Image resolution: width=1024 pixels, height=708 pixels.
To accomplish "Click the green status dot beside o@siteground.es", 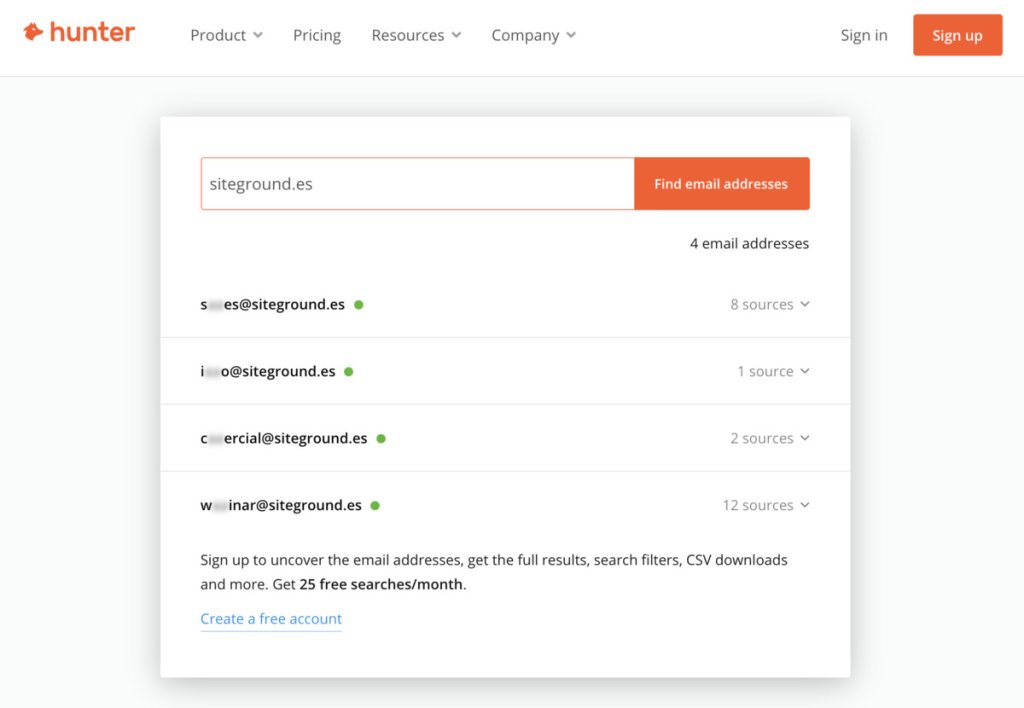I will pyautogui.click(x=349, y=372).
